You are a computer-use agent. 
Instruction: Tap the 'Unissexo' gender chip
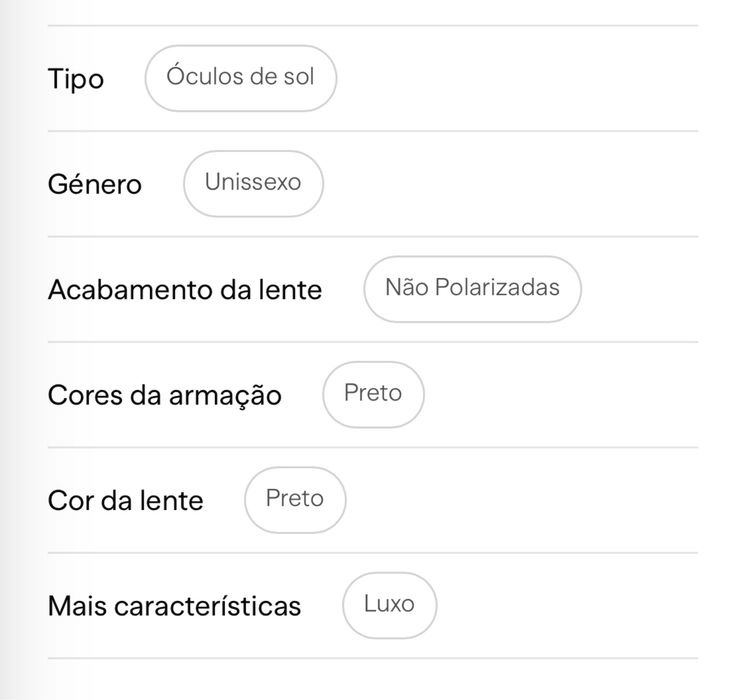point(253,184)
